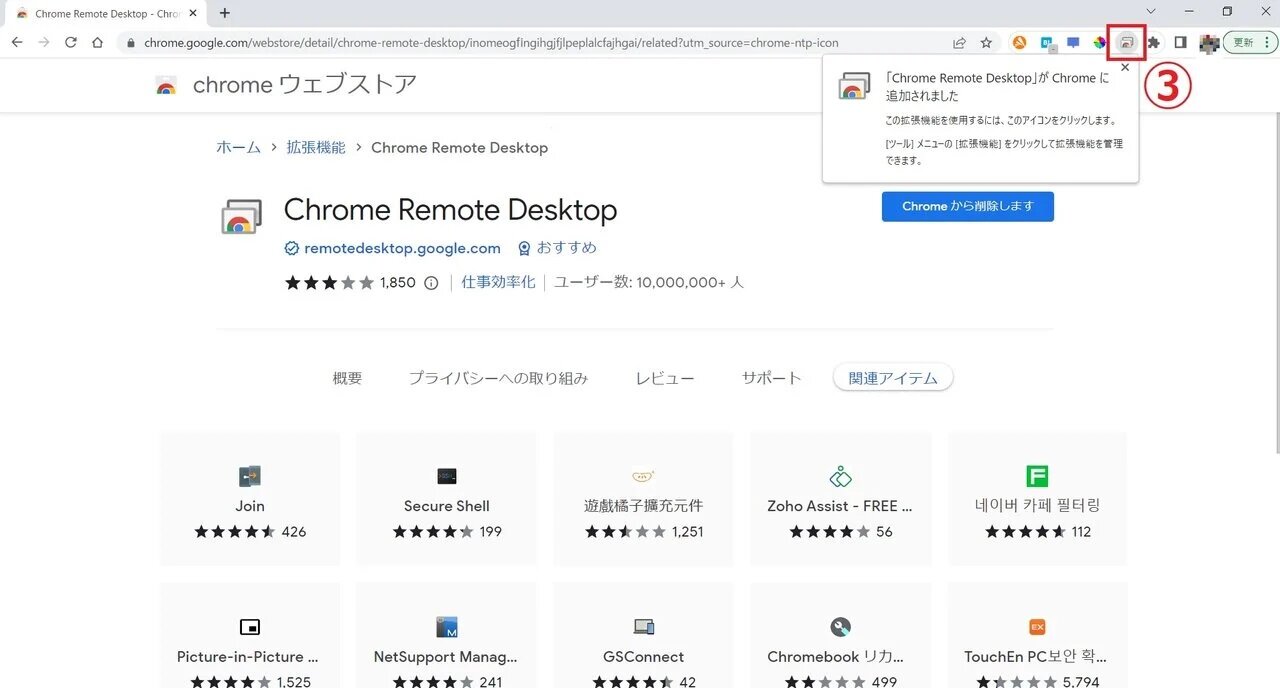Focus the address bar URL
This screenshot has width=1280, height=688.
click(x=491, y=43)
